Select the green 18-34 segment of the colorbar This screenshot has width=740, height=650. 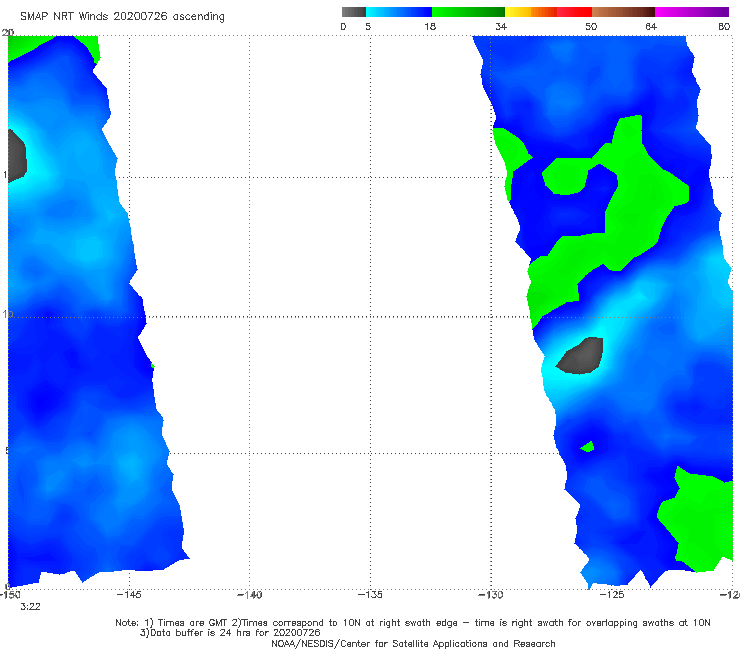coord(468,12)
